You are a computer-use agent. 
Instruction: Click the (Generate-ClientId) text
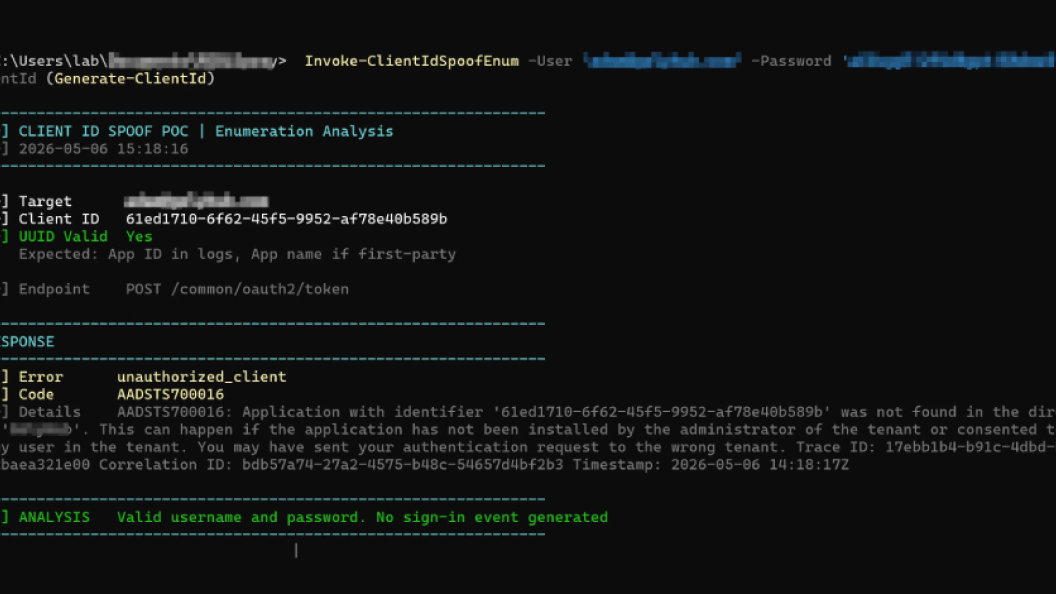click(130, 79)
